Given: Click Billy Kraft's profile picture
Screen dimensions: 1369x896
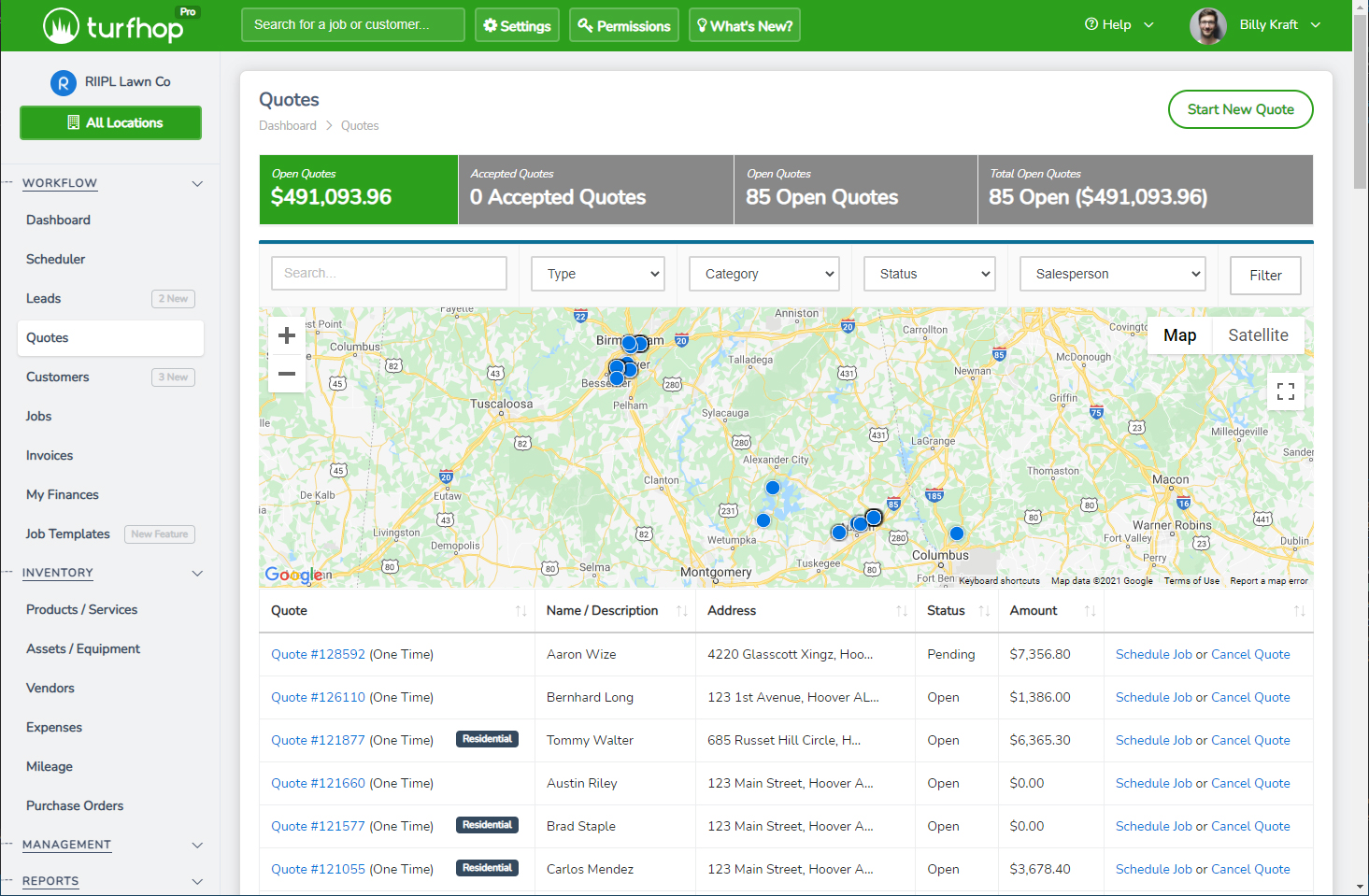Looking at the screenshot, I should (x=1207, y=25).
